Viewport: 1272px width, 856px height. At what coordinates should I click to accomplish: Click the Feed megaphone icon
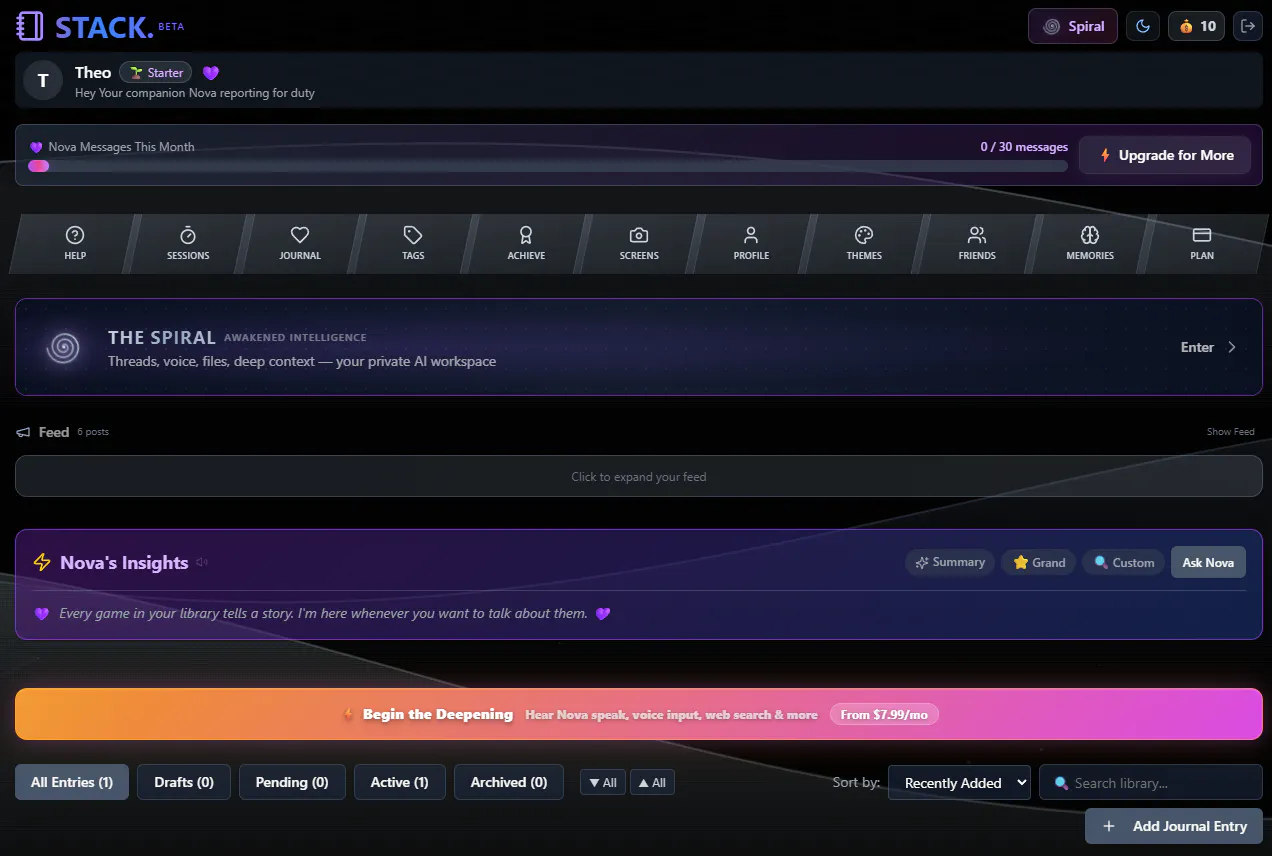click(24, 432)
